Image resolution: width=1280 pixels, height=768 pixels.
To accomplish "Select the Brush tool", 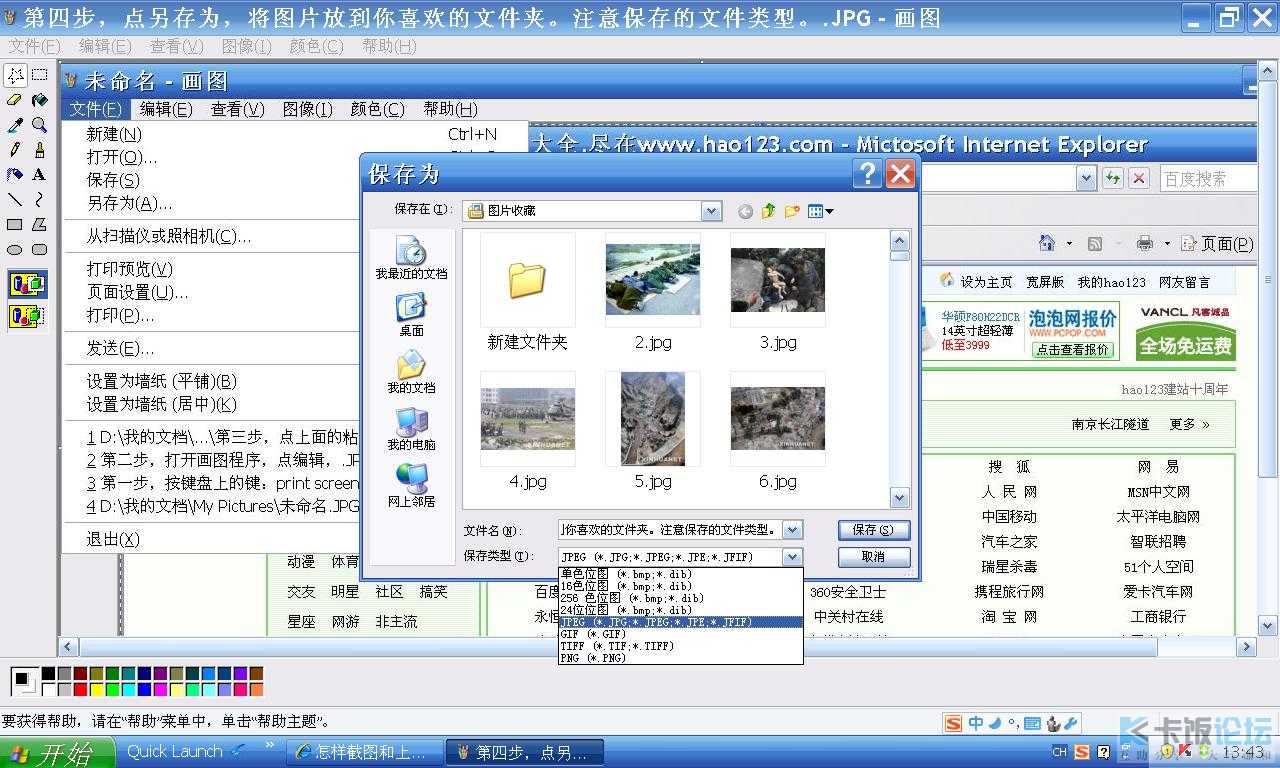I will [39, 150].
